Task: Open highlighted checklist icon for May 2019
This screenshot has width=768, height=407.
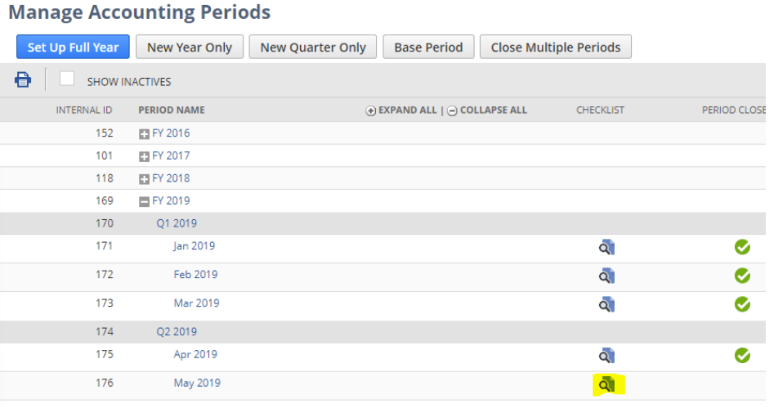Action: click(x=607, y=384)
